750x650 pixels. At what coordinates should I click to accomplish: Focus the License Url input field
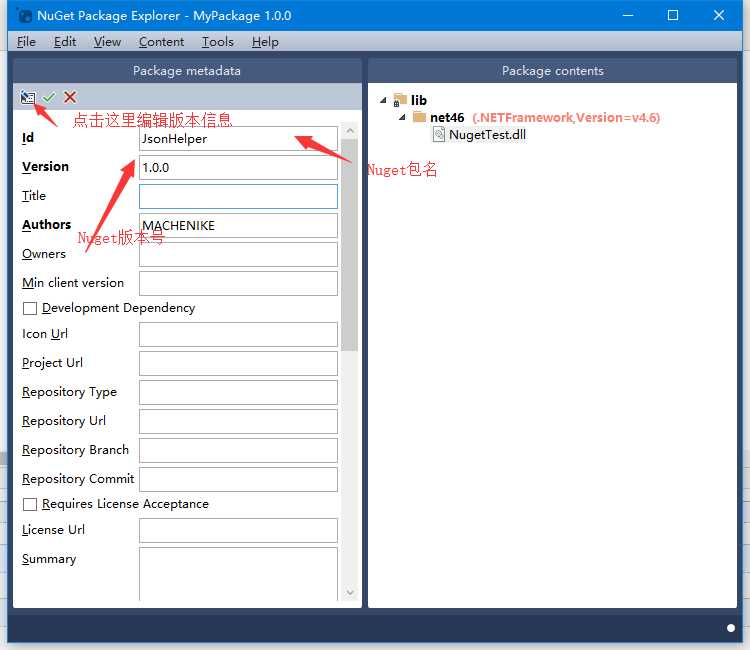click(238, 530)
